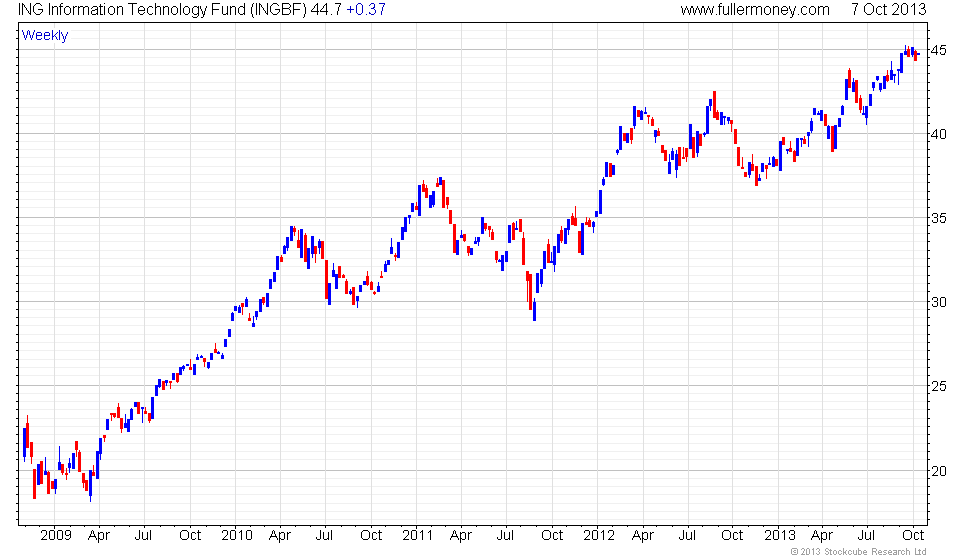
Task: Click the 'Weekly' interval label
Action: pos(45,36)
